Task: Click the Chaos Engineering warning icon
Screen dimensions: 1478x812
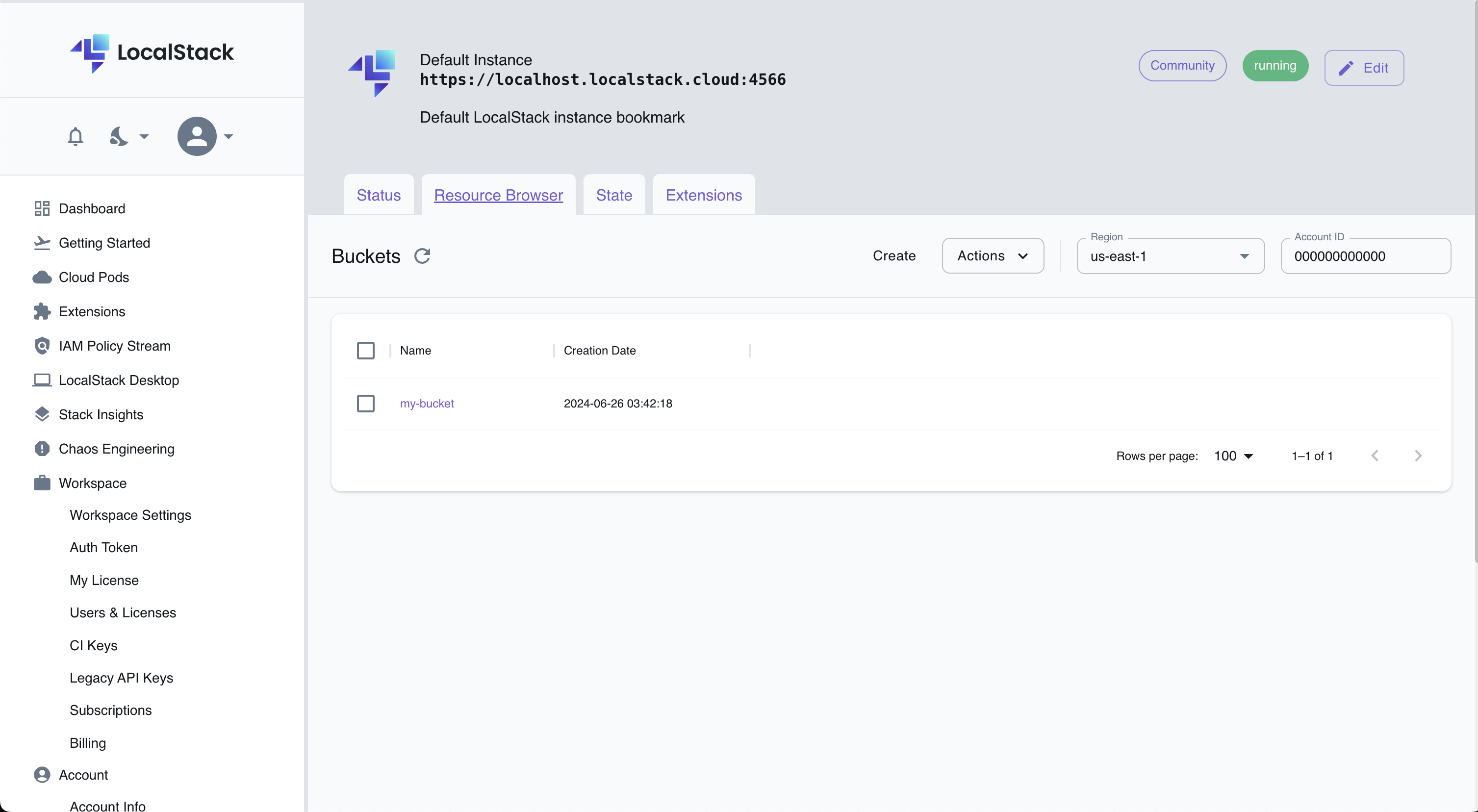Action: [40, 448]
